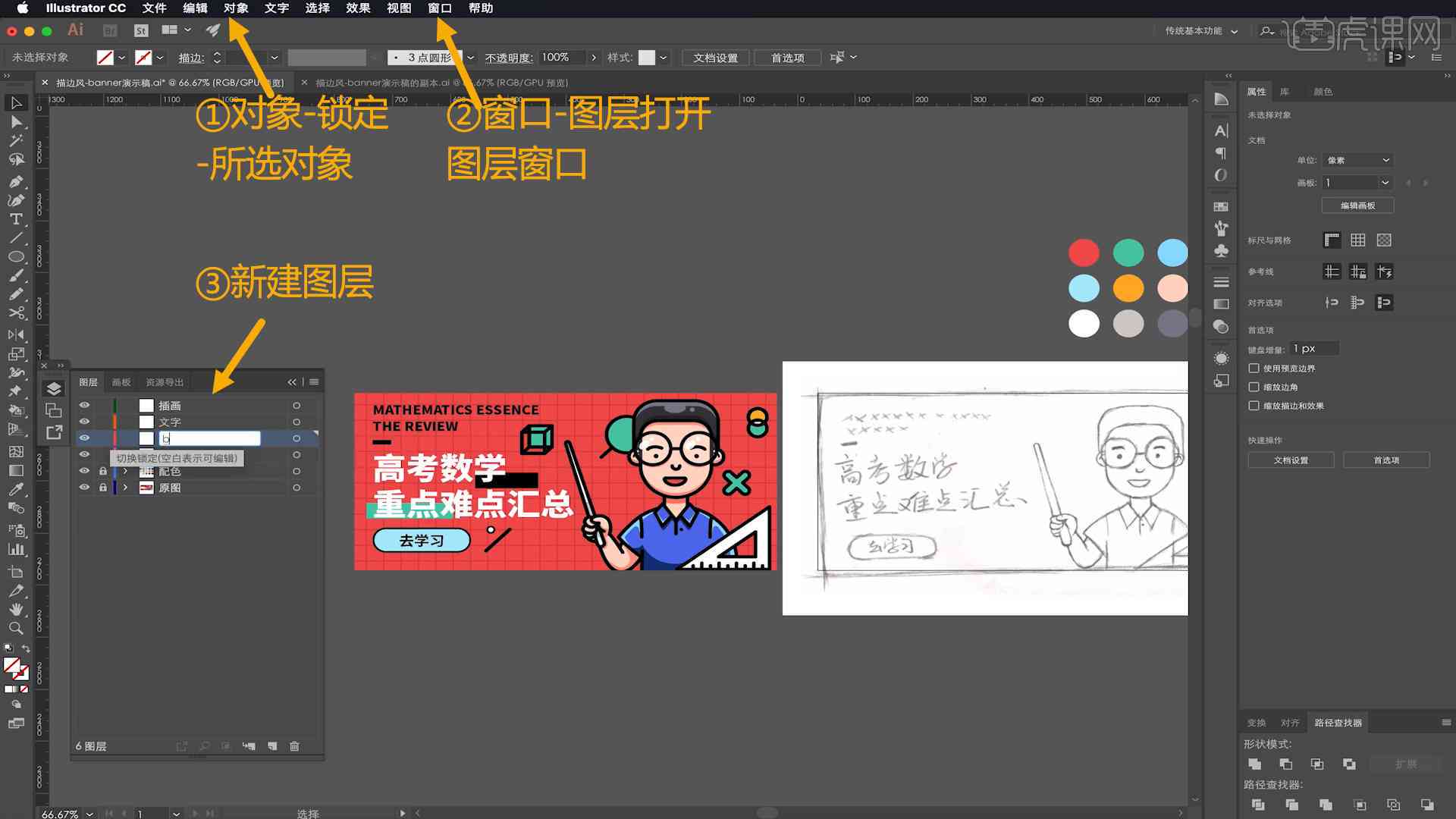
Task: Toggle visibility of 原图 layer
Action: tap(84, 487)
